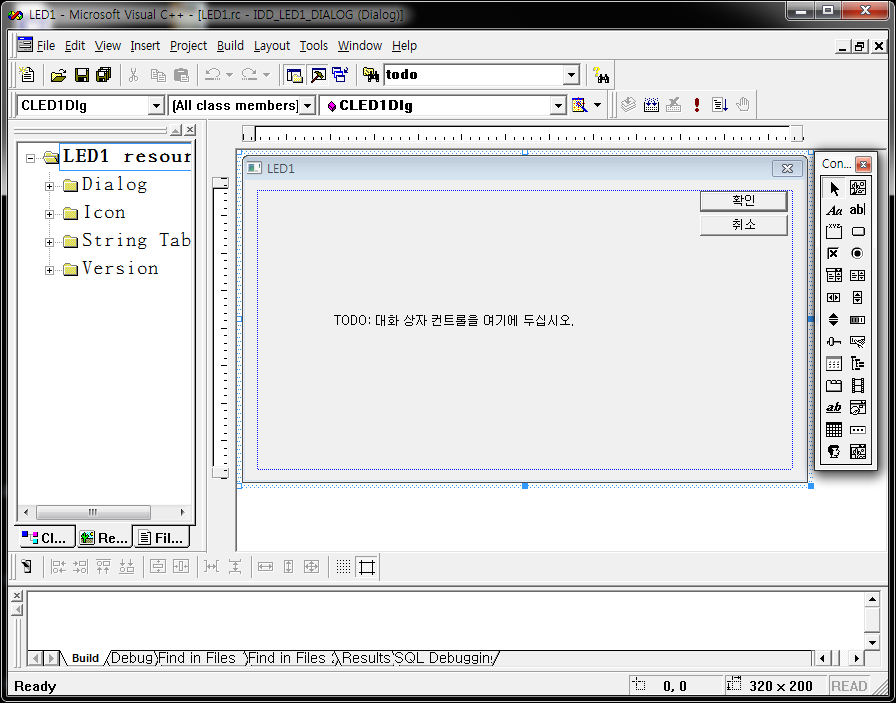Click the red exclamation Execute Program icon
Screen dimensions: 896x703
697,105
